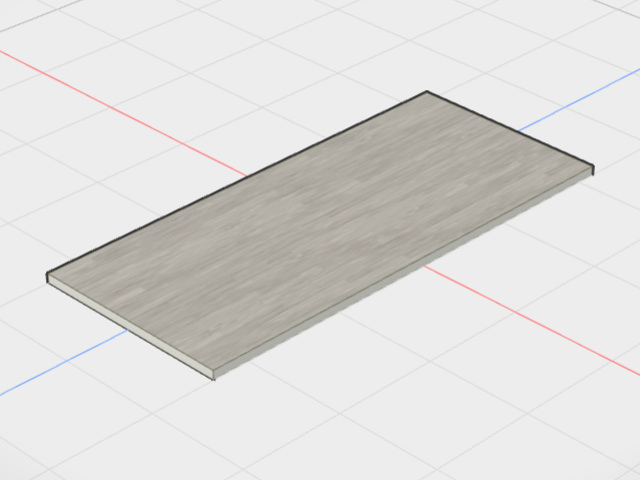Image resolution: width=640 pixels, height=480 pixels.
Task: Click the vertical edge at board's right corner
Action: click(593, 171)
